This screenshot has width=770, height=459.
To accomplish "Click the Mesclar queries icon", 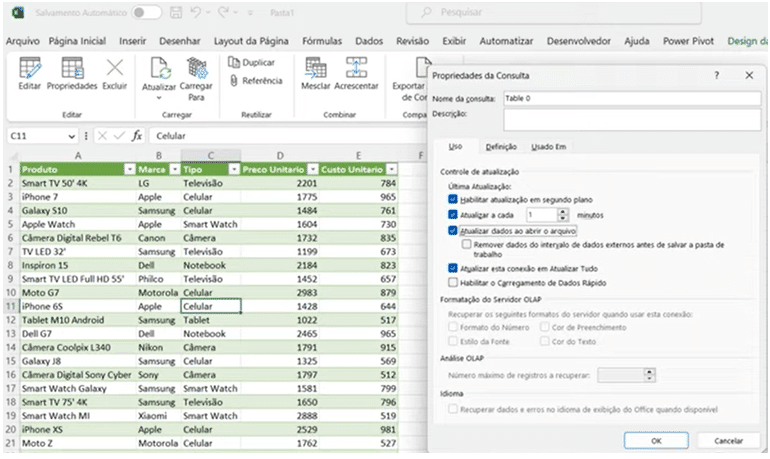I will pyautogui.click(x=316, y=68).
